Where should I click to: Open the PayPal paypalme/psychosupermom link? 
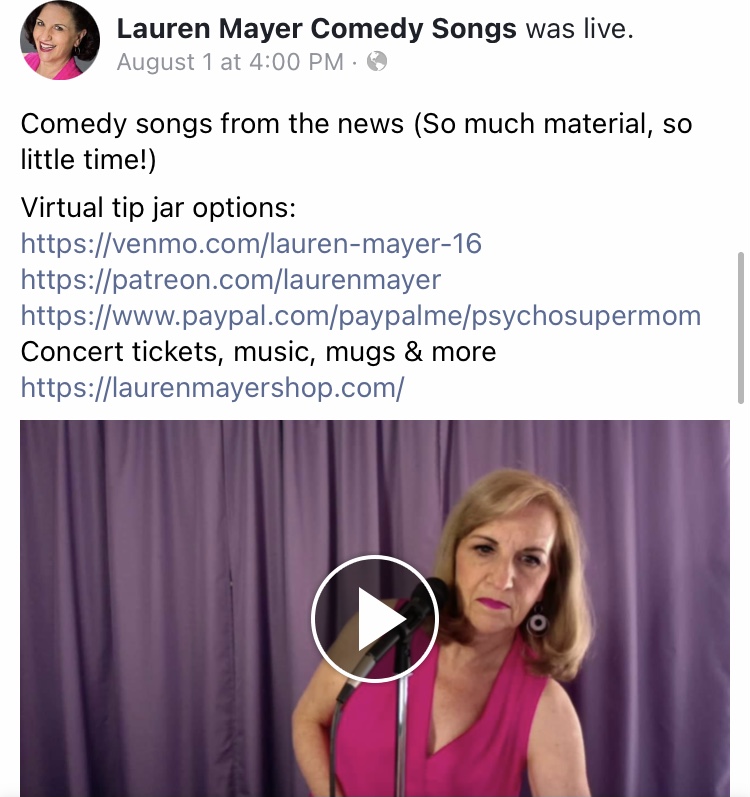[361, 316]
